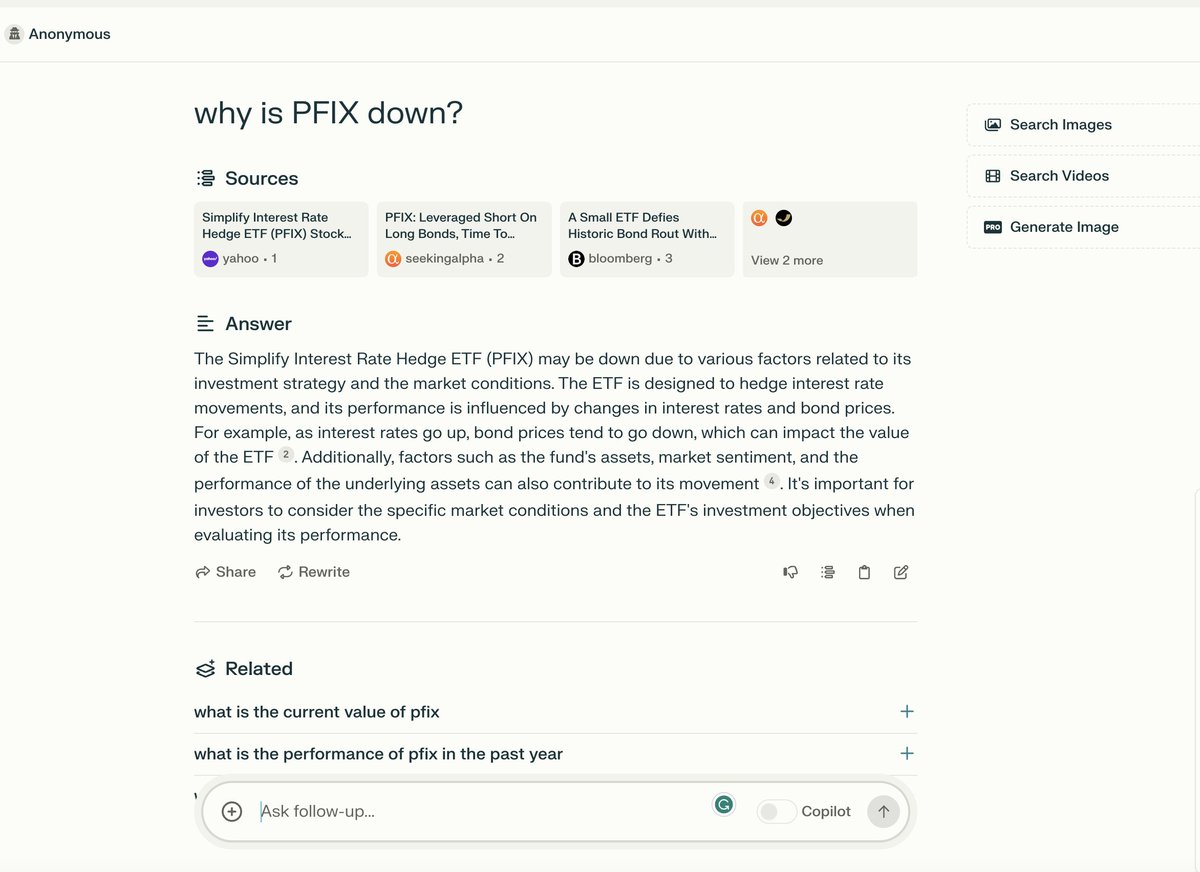
Task: Click the Answer heading icon
Action: coord(205,324)
